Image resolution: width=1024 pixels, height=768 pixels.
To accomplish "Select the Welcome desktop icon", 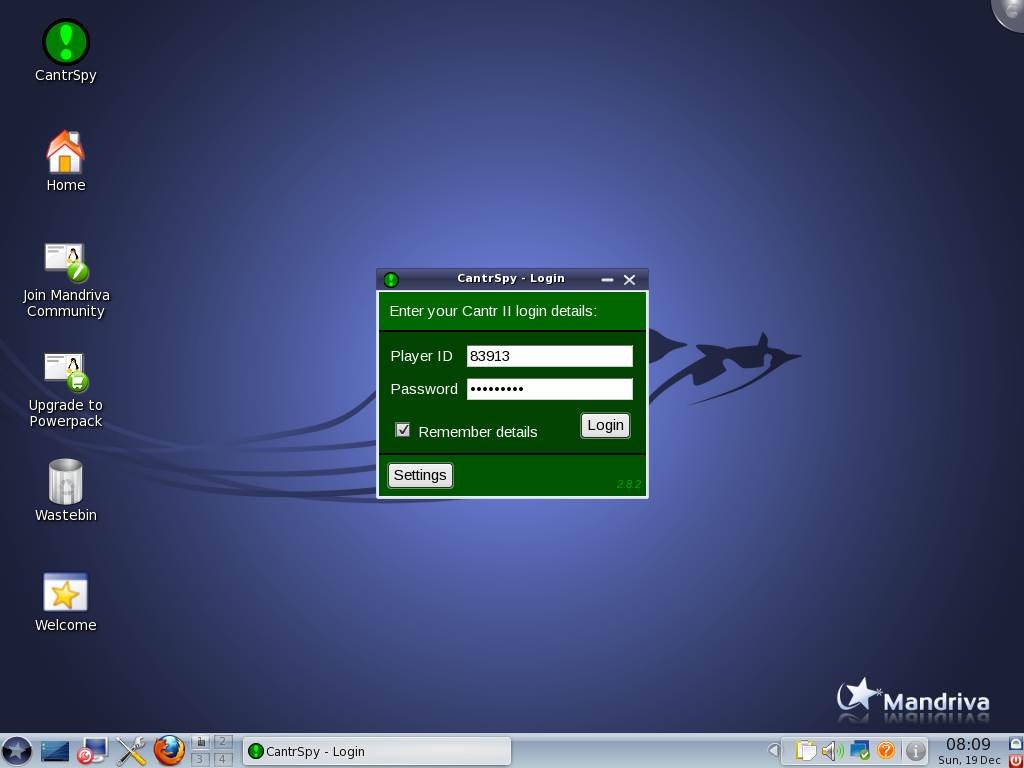I will pyautogui.click(x=65, y=602).
